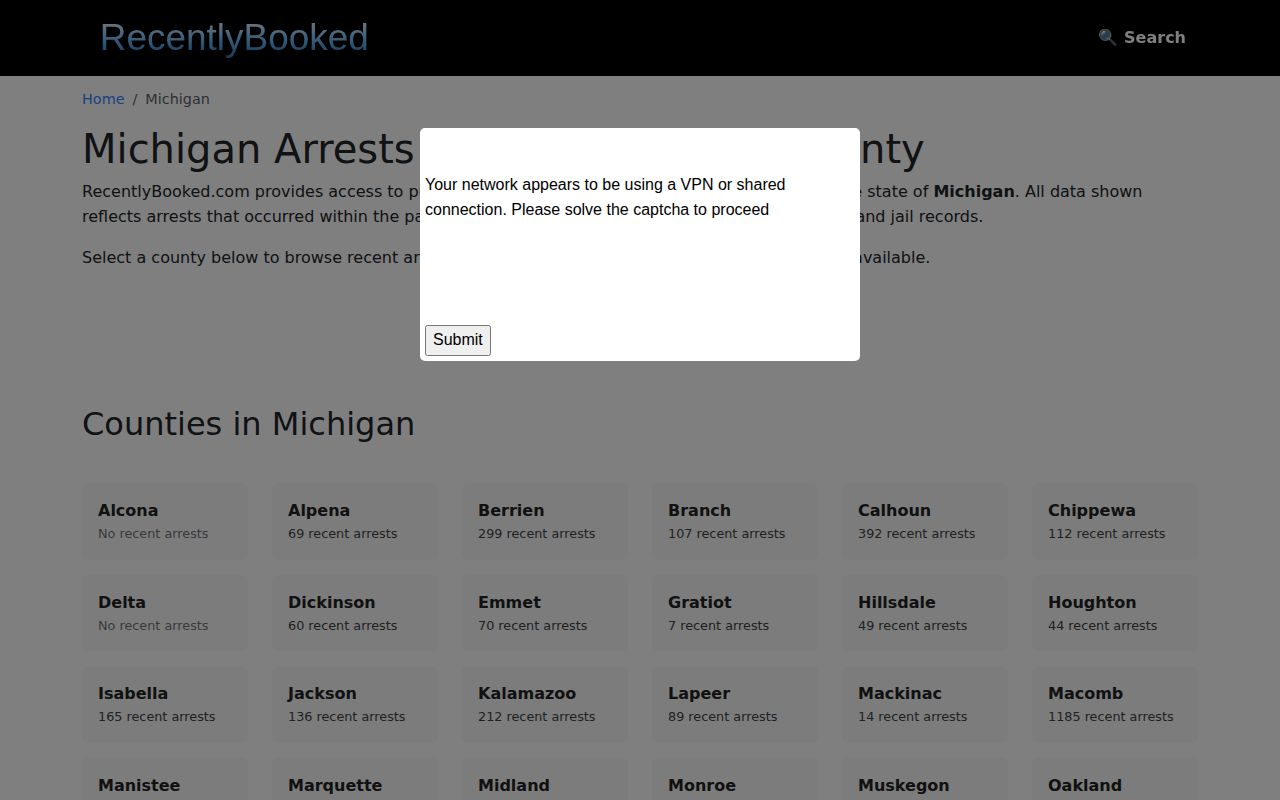Open the Alpena county card

tap(355, 521)
